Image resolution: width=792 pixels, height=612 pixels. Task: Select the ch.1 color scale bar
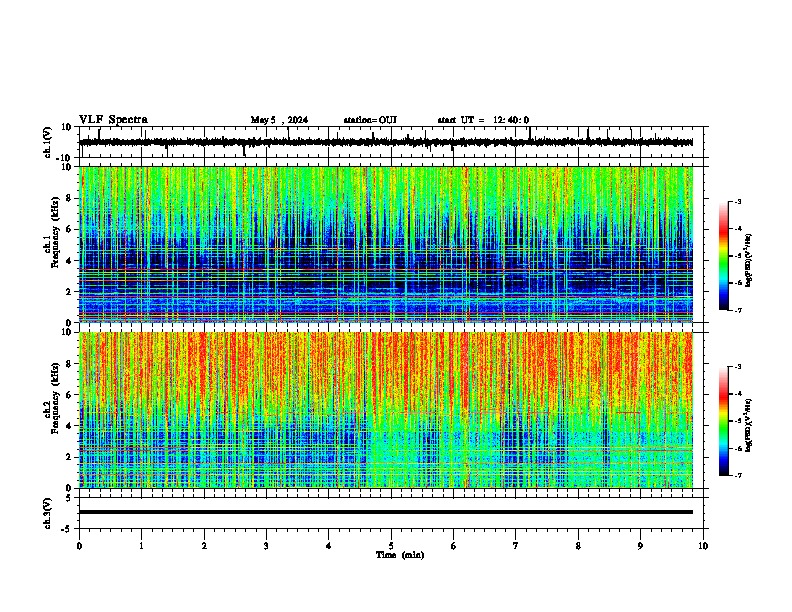(723, 256)
